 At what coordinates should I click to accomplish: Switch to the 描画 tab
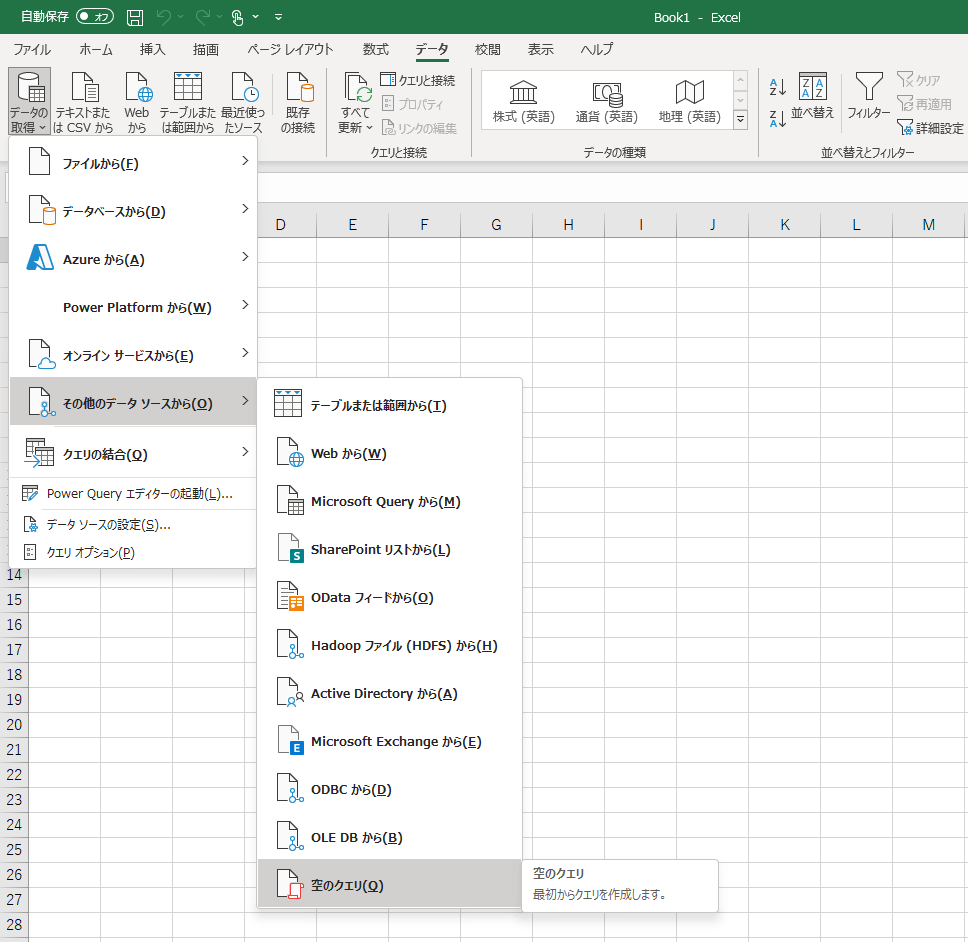pyautogui.click(x=206, y=49)
